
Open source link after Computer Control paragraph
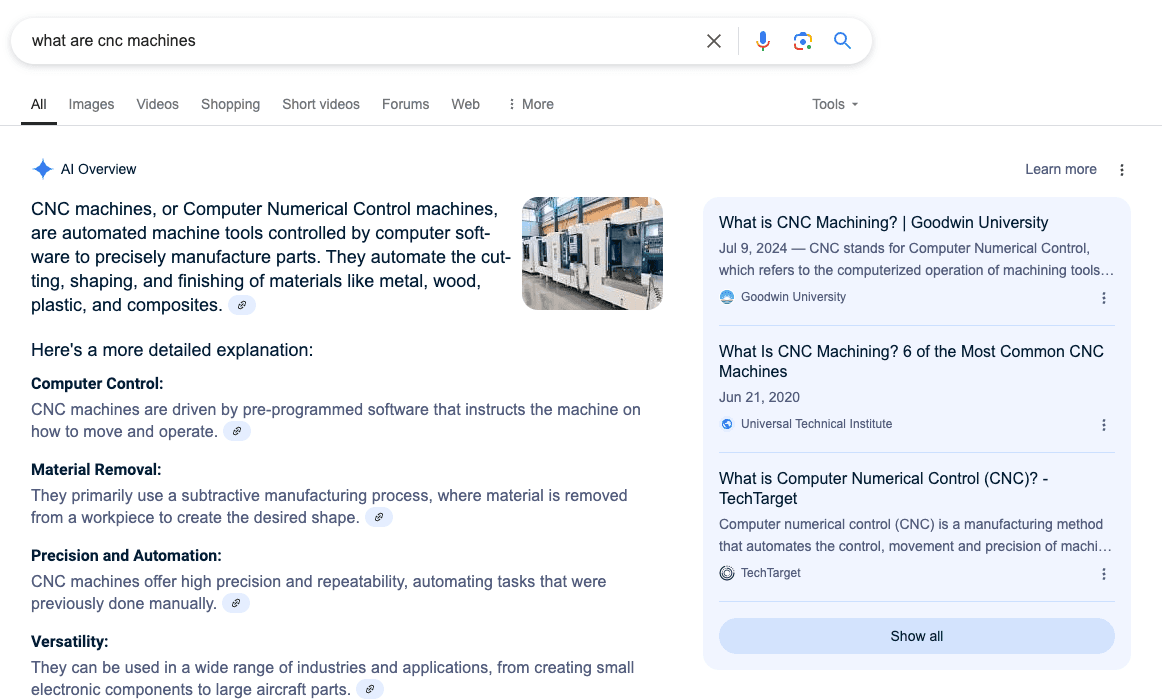[237, 432]
